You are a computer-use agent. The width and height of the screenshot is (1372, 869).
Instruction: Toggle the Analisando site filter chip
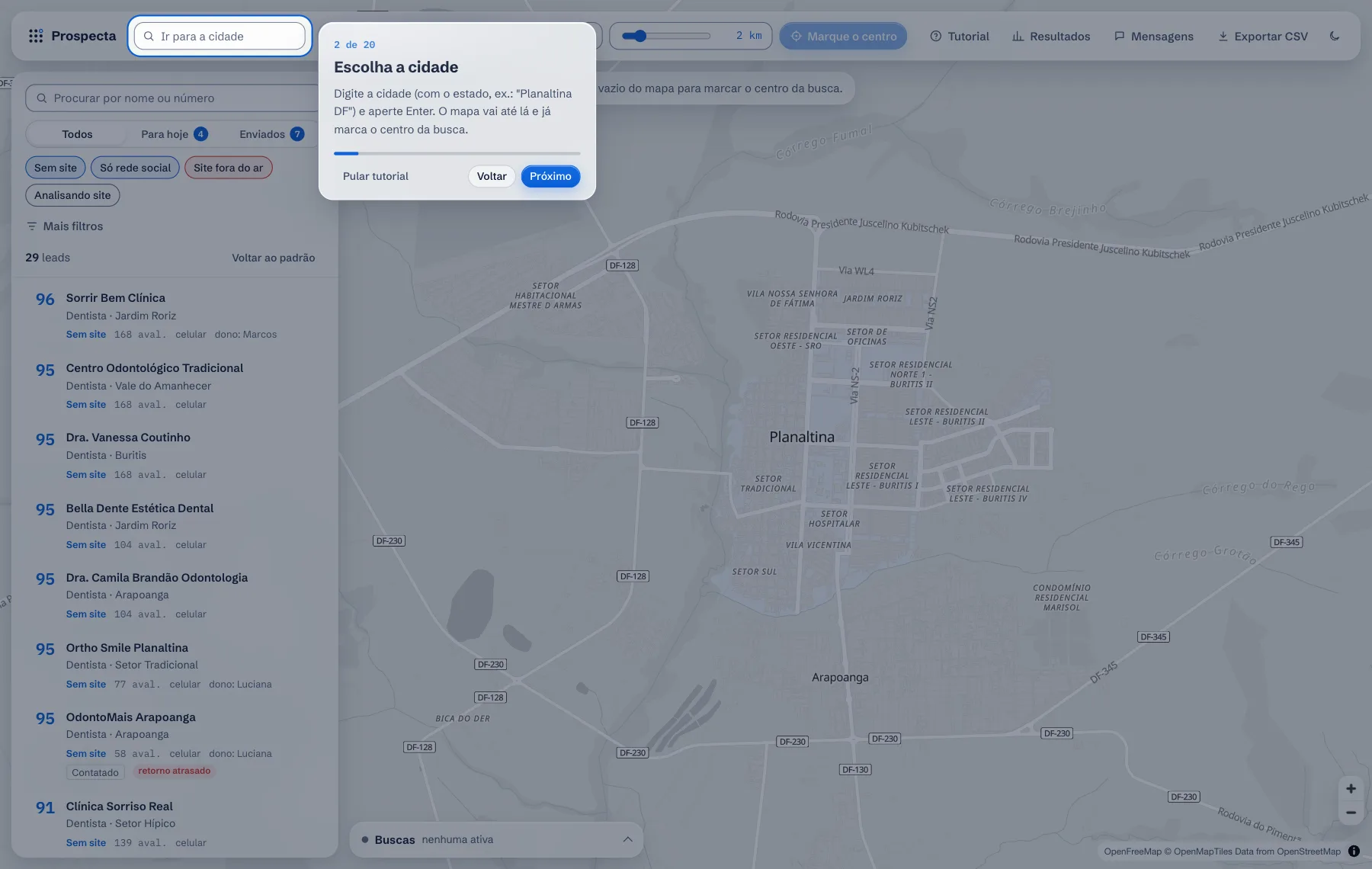click(x=72, y=195)
